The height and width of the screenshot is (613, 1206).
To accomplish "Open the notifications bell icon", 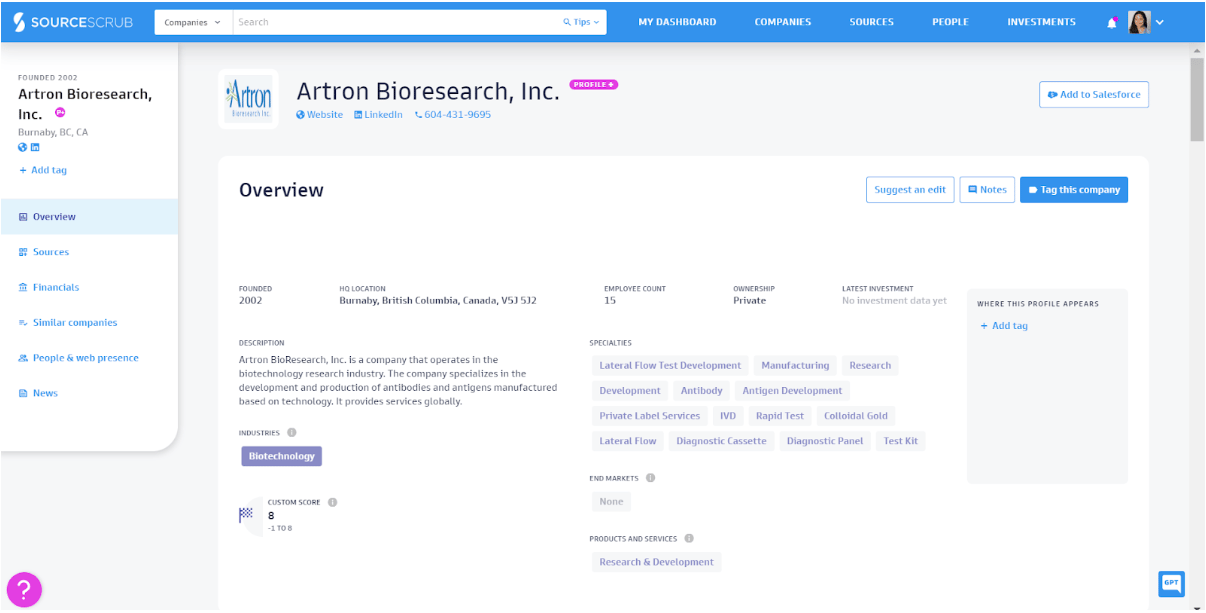I will pos(1112,22).
